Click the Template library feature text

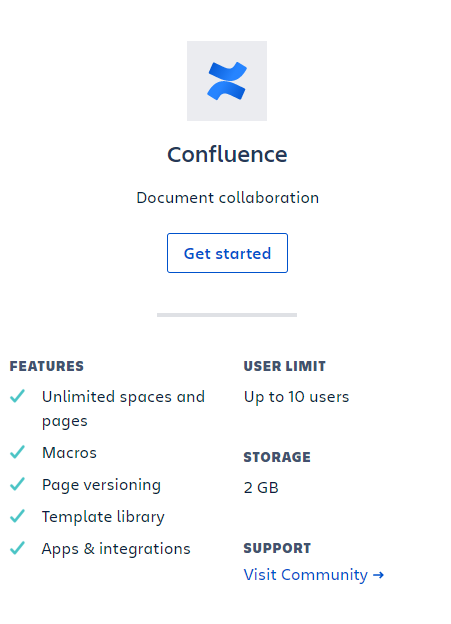click(103, 517)
